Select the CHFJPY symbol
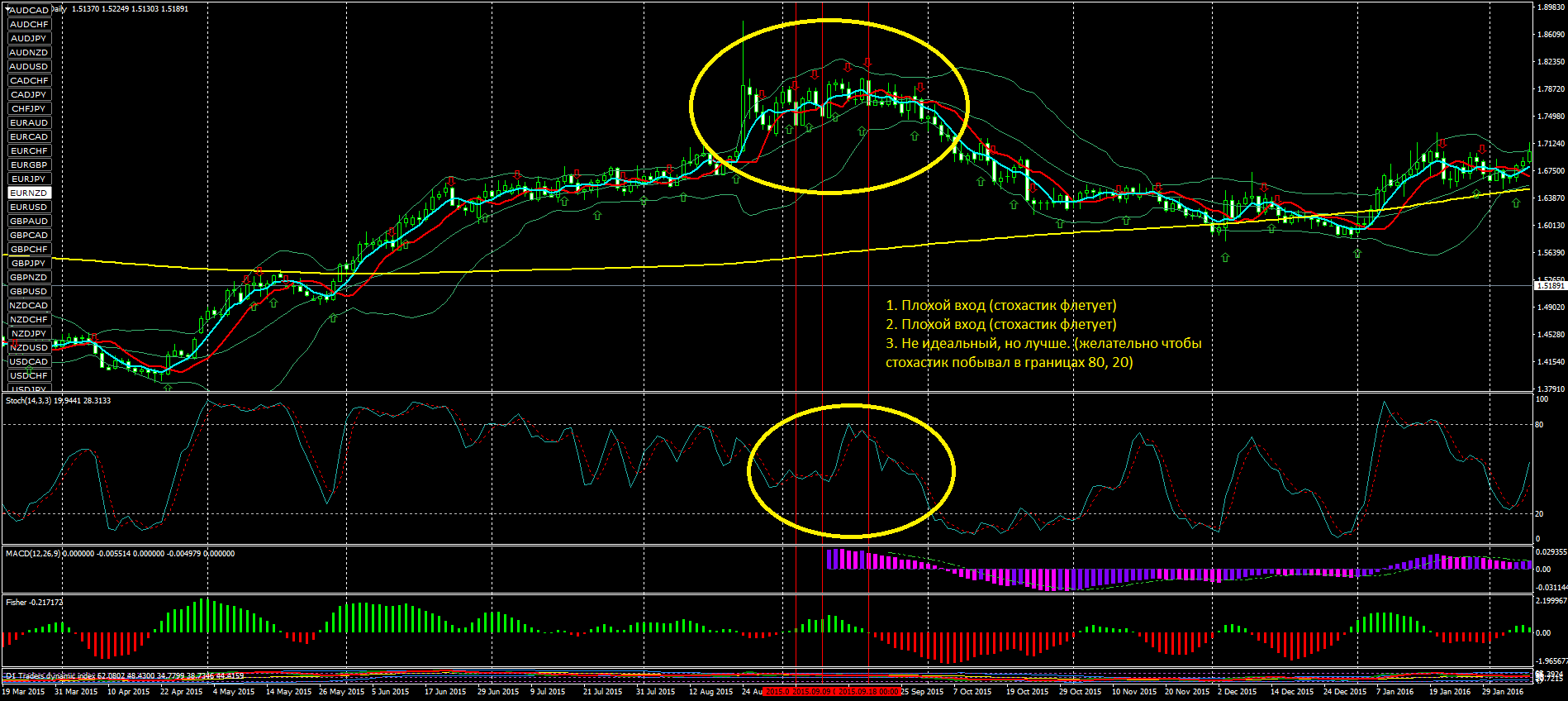Viewport: 1568px width, 701px height. 29,108
